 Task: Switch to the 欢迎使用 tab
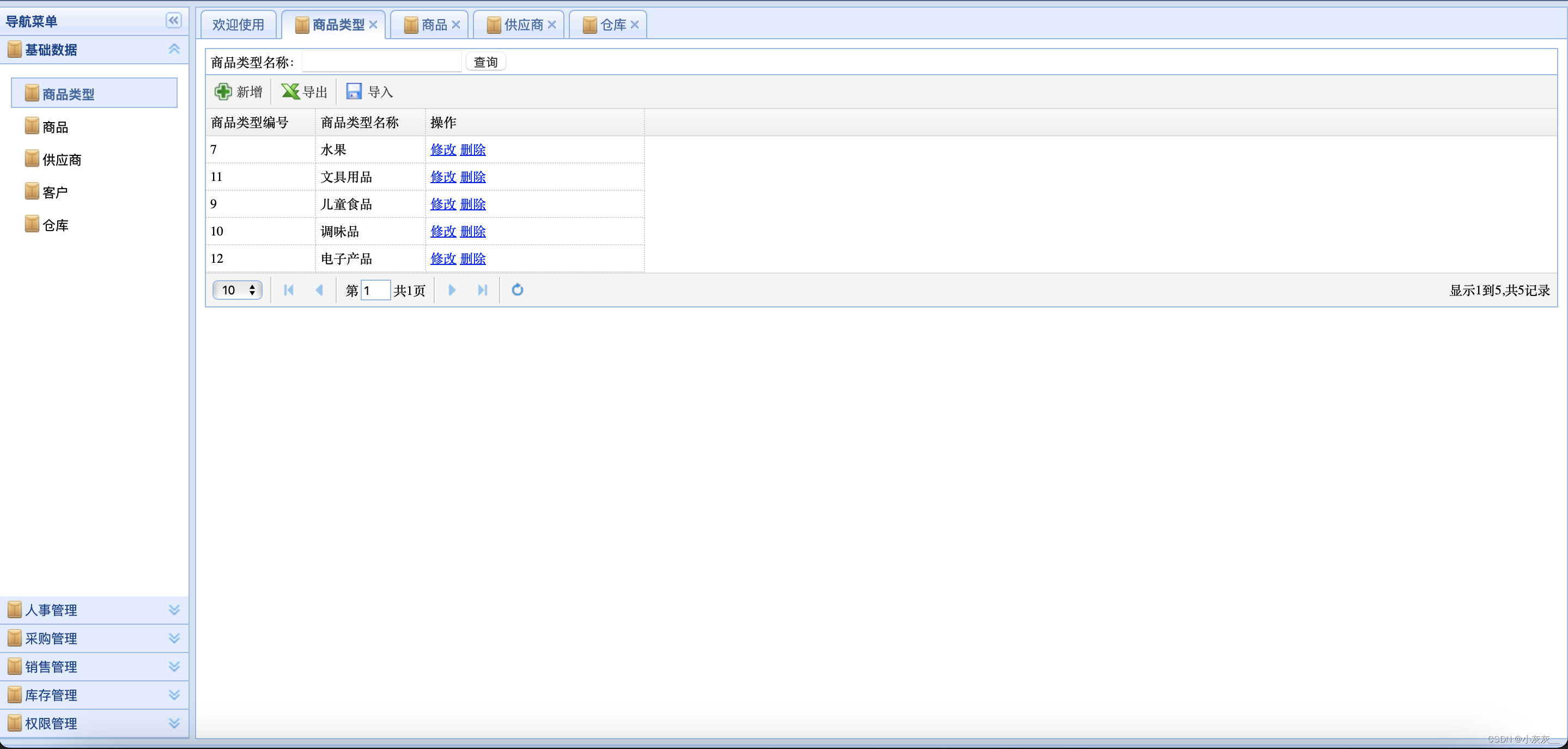click(238, 25)
